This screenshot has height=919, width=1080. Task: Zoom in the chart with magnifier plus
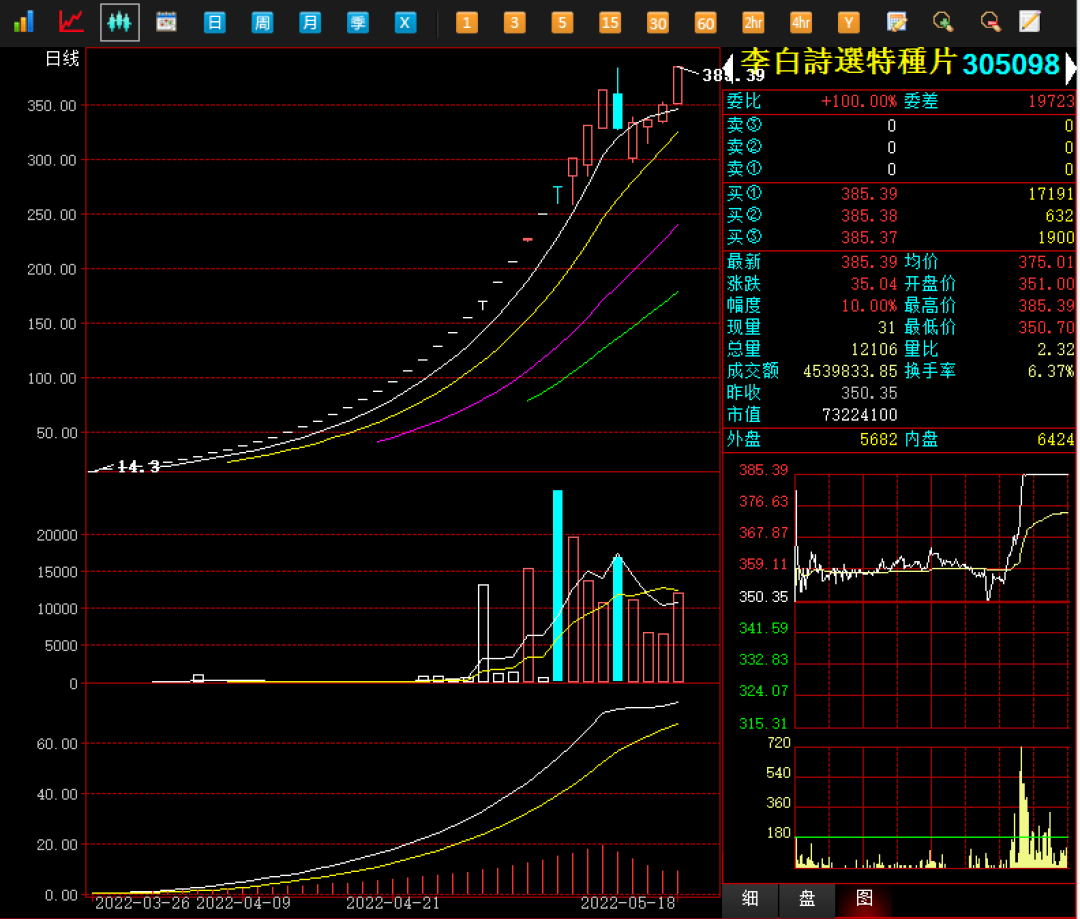tap(943, 22)
